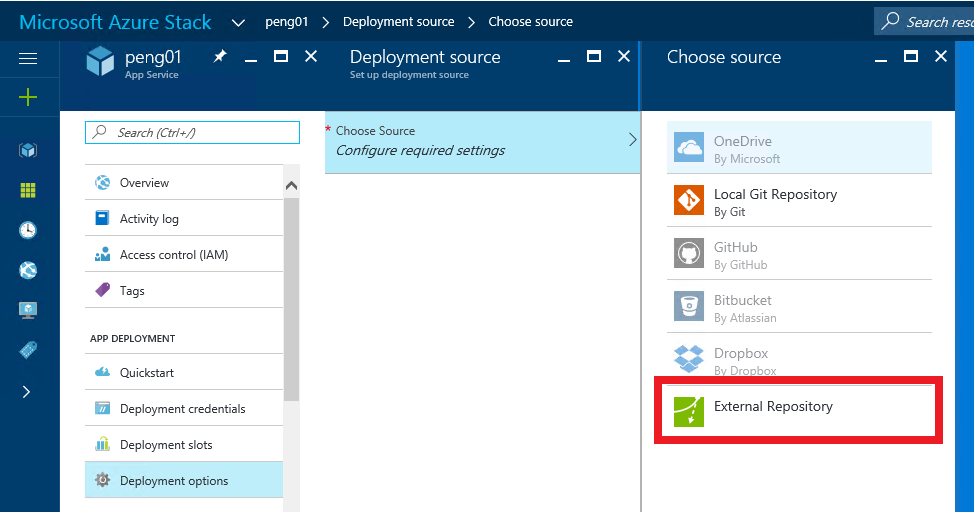974x512 pixels.
Task: Open Overview menu item
Action: coord(184,183)
